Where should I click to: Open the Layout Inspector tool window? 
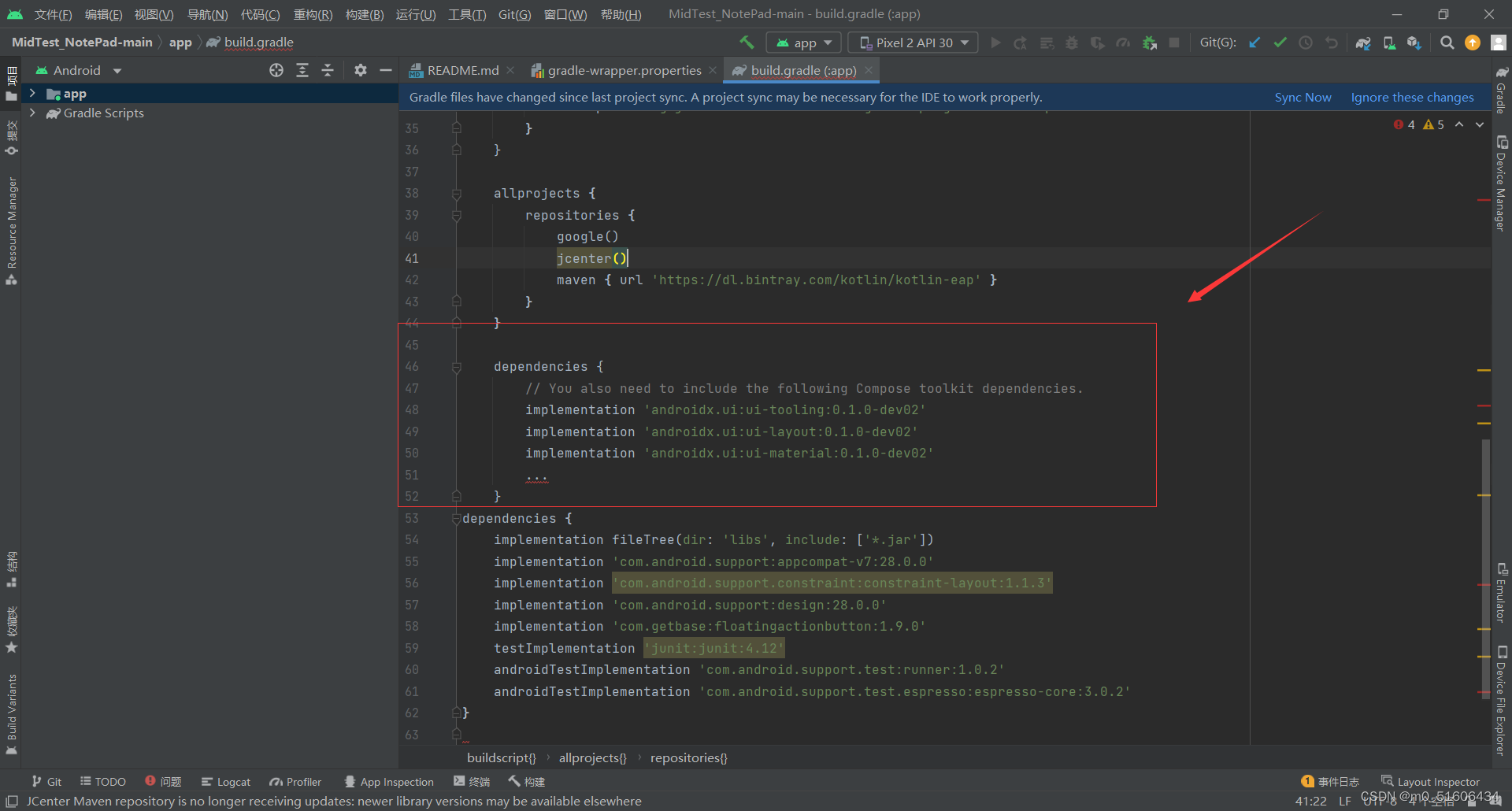tap(1431, 781)
